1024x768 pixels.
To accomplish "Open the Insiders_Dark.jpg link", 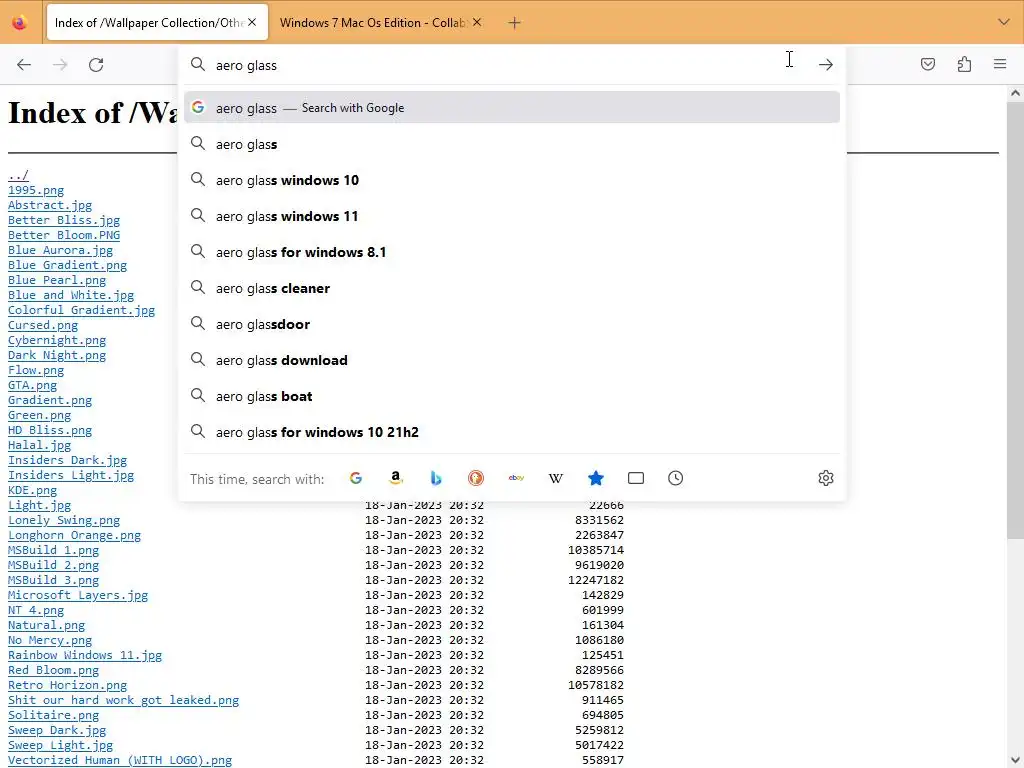I will (67, 460).
